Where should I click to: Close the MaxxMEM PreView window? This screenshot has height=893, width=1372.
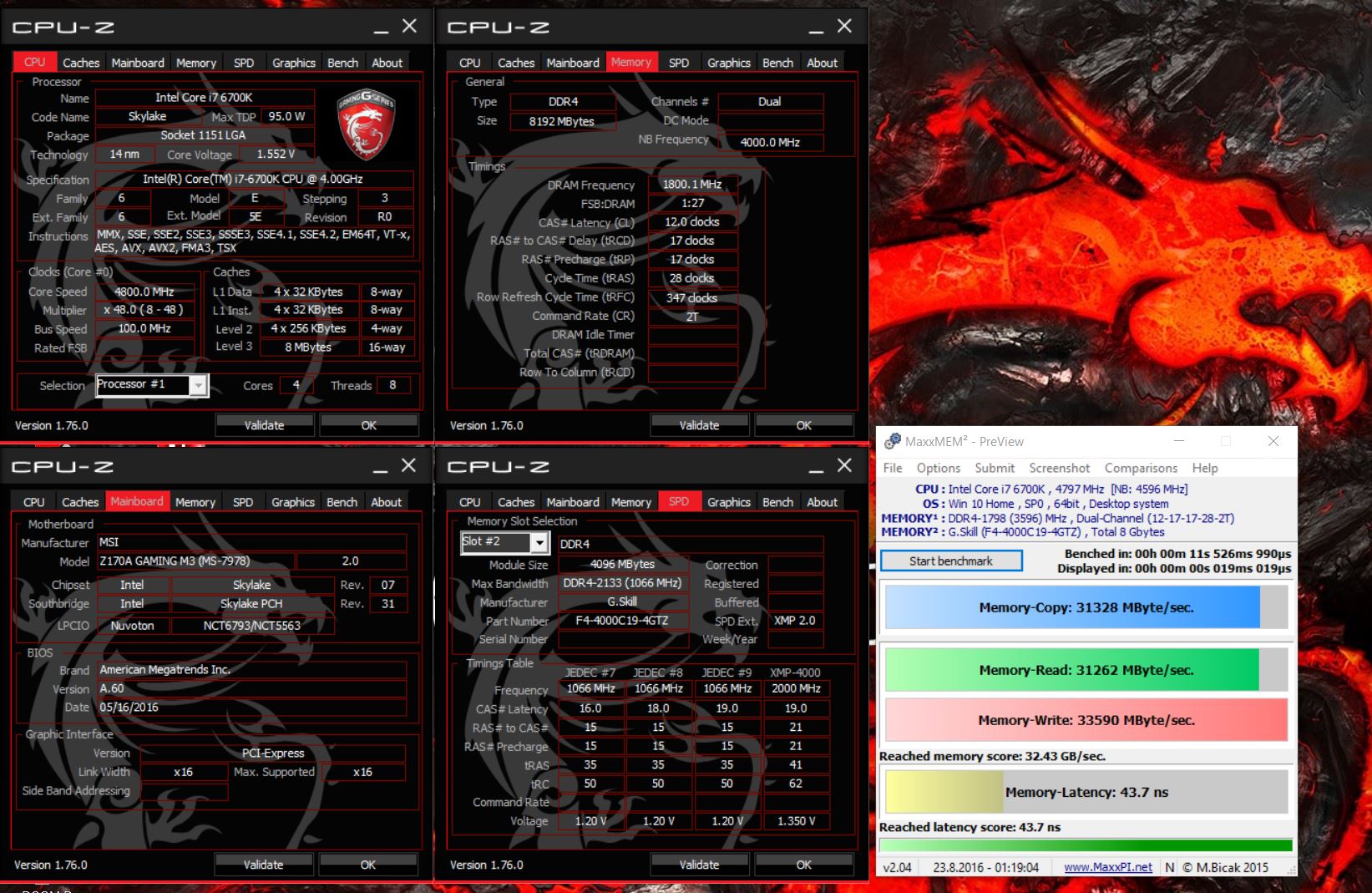[1273, 441]
